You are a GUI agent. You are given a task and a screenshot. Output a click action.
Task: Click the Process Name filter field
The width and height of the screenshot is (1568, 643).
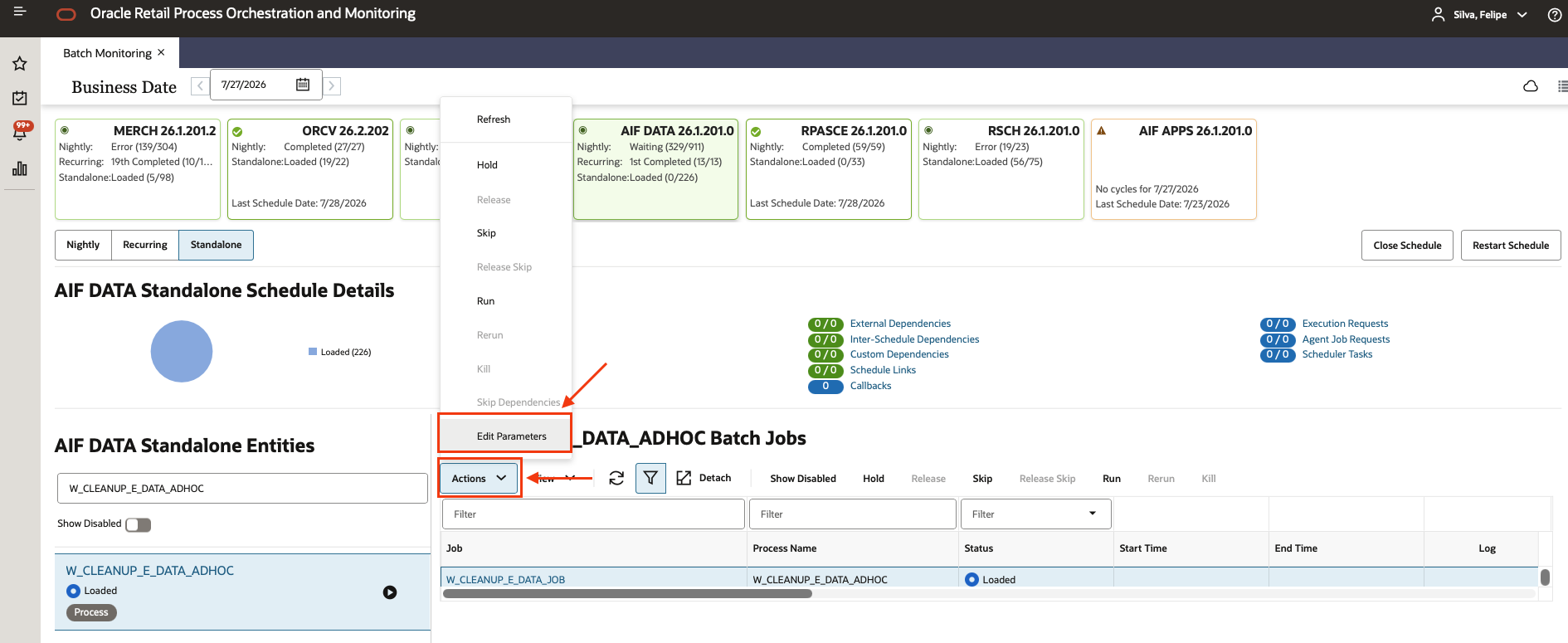click(852, 514)
